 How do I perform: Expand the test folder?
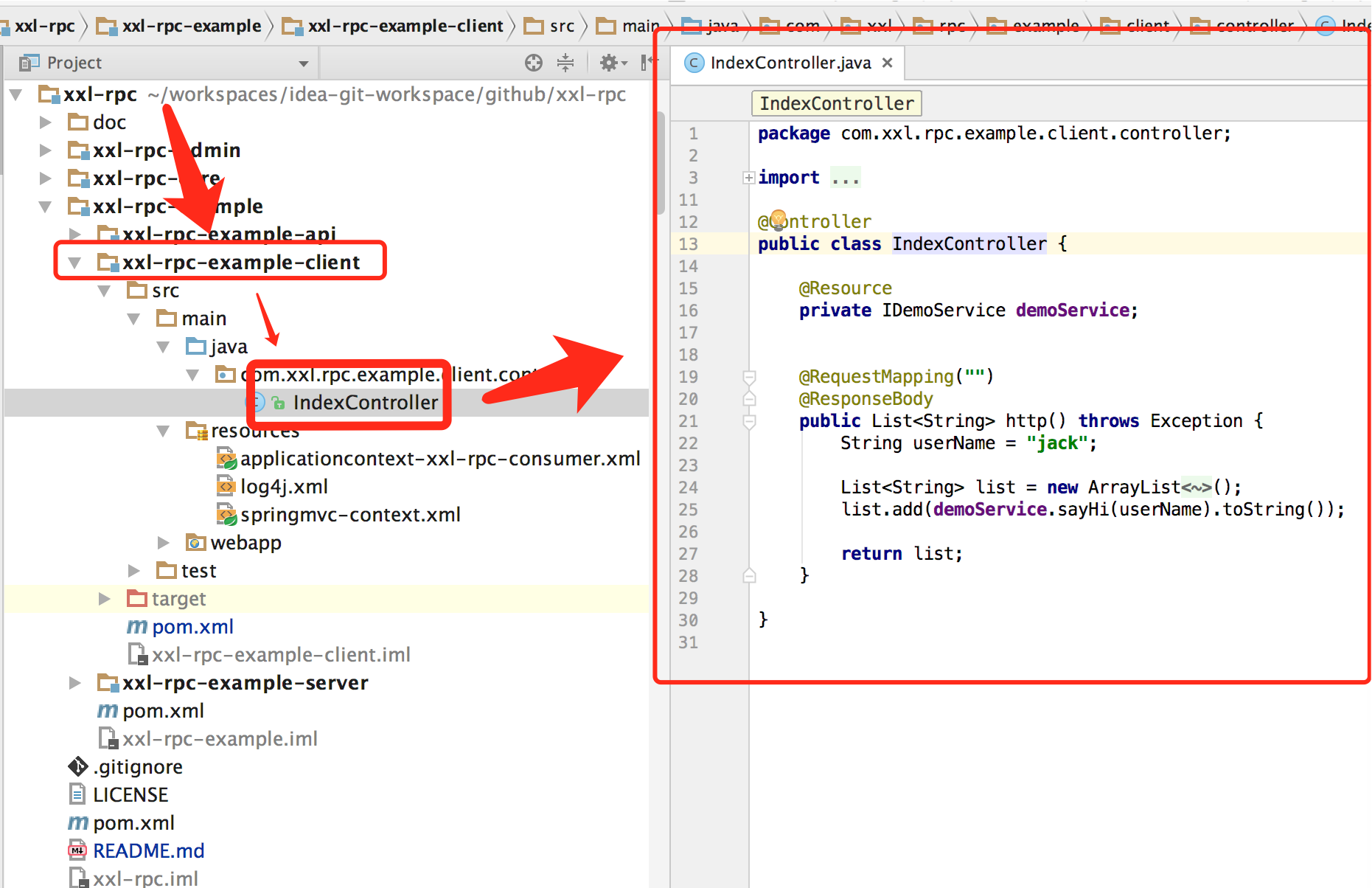tap(133, 571)
